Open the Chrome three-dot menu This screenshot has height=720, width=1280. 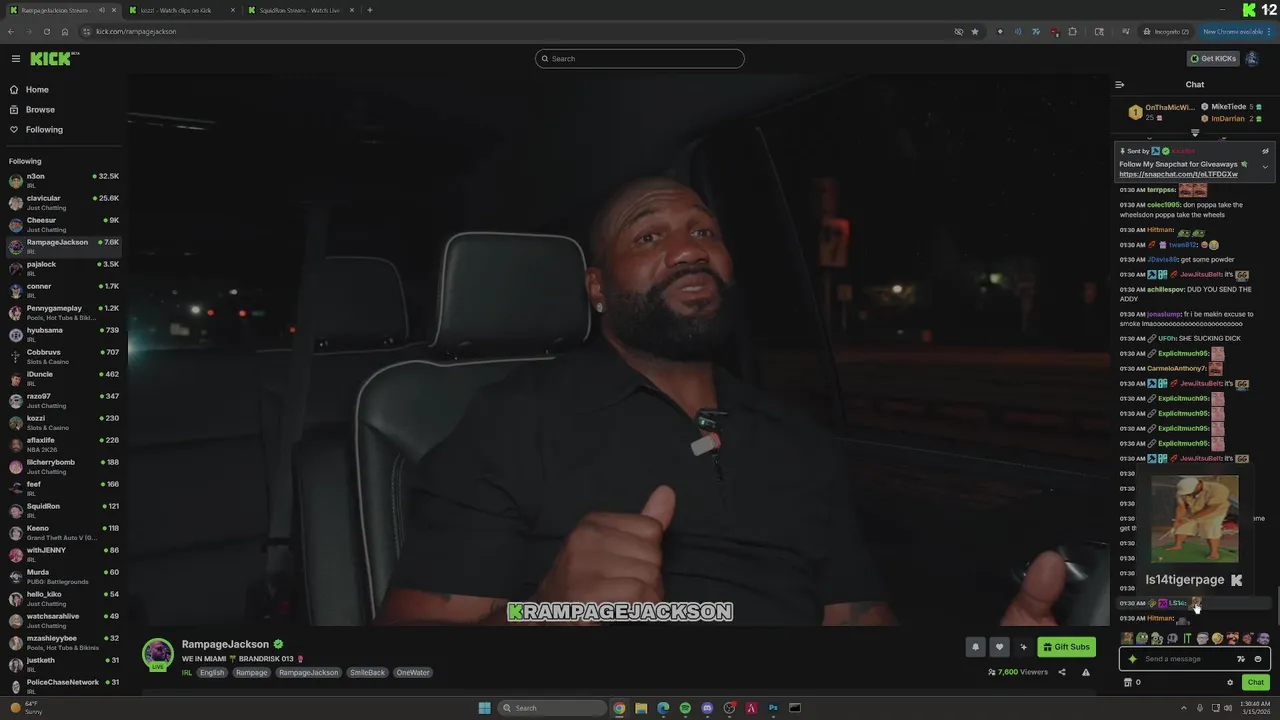(1271, 31)
